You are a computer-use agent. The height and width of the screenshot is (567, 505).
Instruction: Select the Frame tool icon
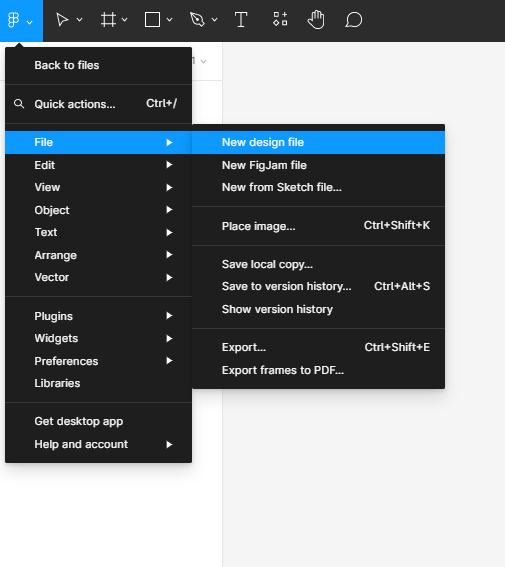tap(108, 20)
